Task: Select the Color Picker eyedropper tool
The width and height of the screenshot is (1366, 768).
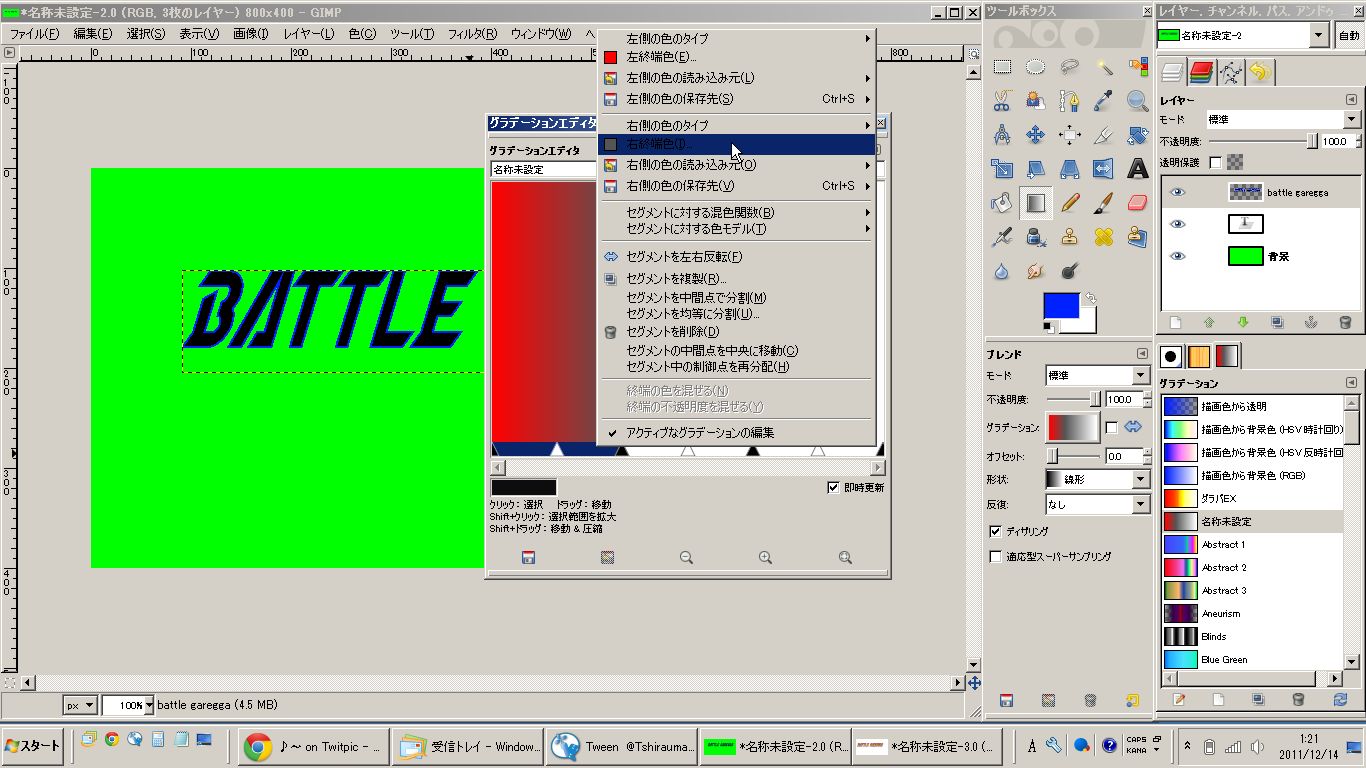Action: tap(1104, 101)
